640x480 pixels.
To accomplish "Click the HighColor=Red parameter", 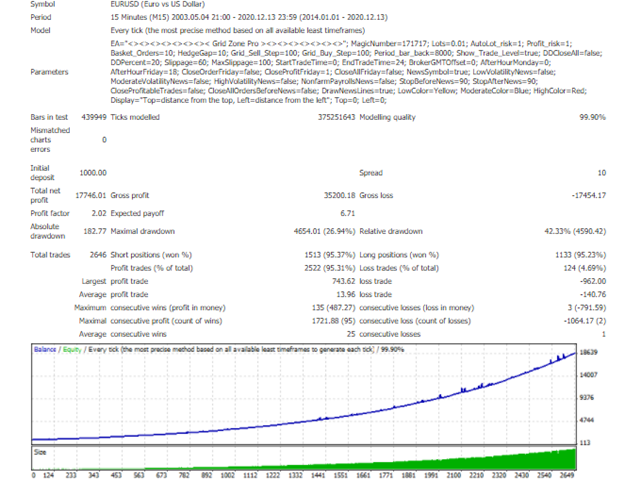I will pyautogui.click(x=560, y=91).
